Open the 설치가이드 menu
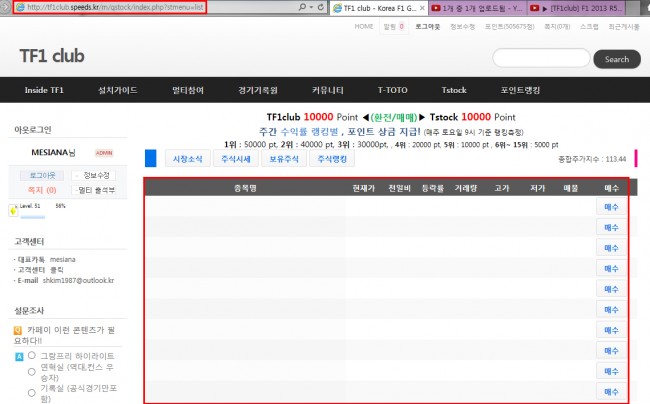This screenshot has height=404, width=650. [118, 90]
